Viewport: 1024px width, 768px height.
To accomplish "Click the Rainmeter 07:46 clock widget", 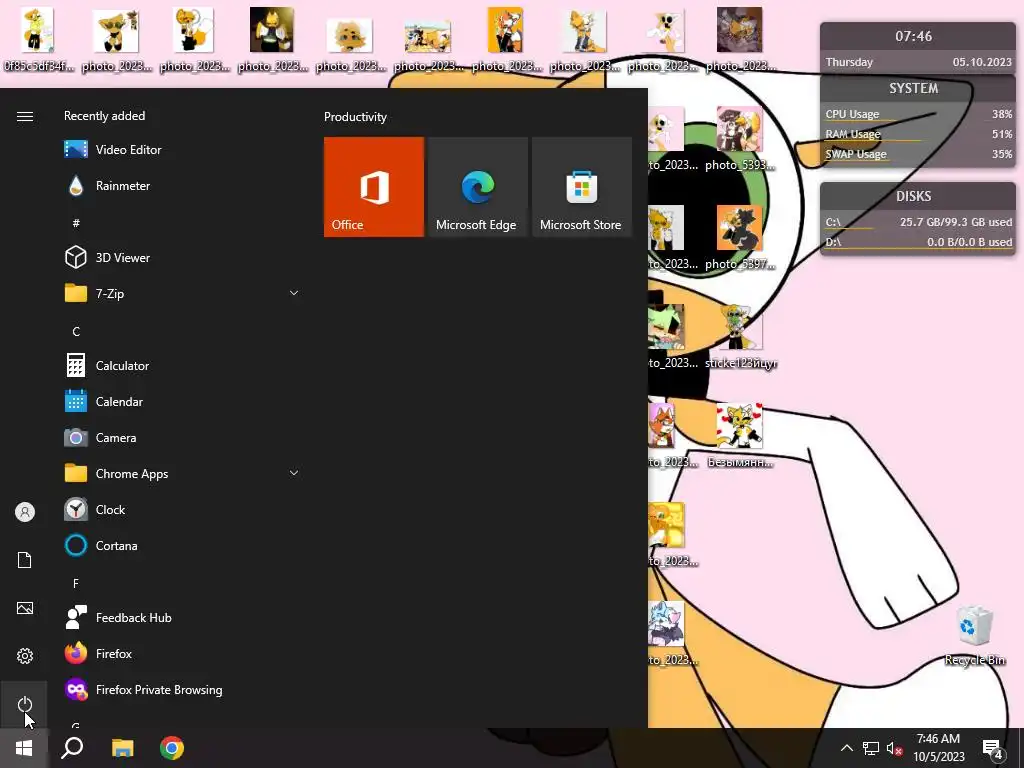I will [913, 37].
